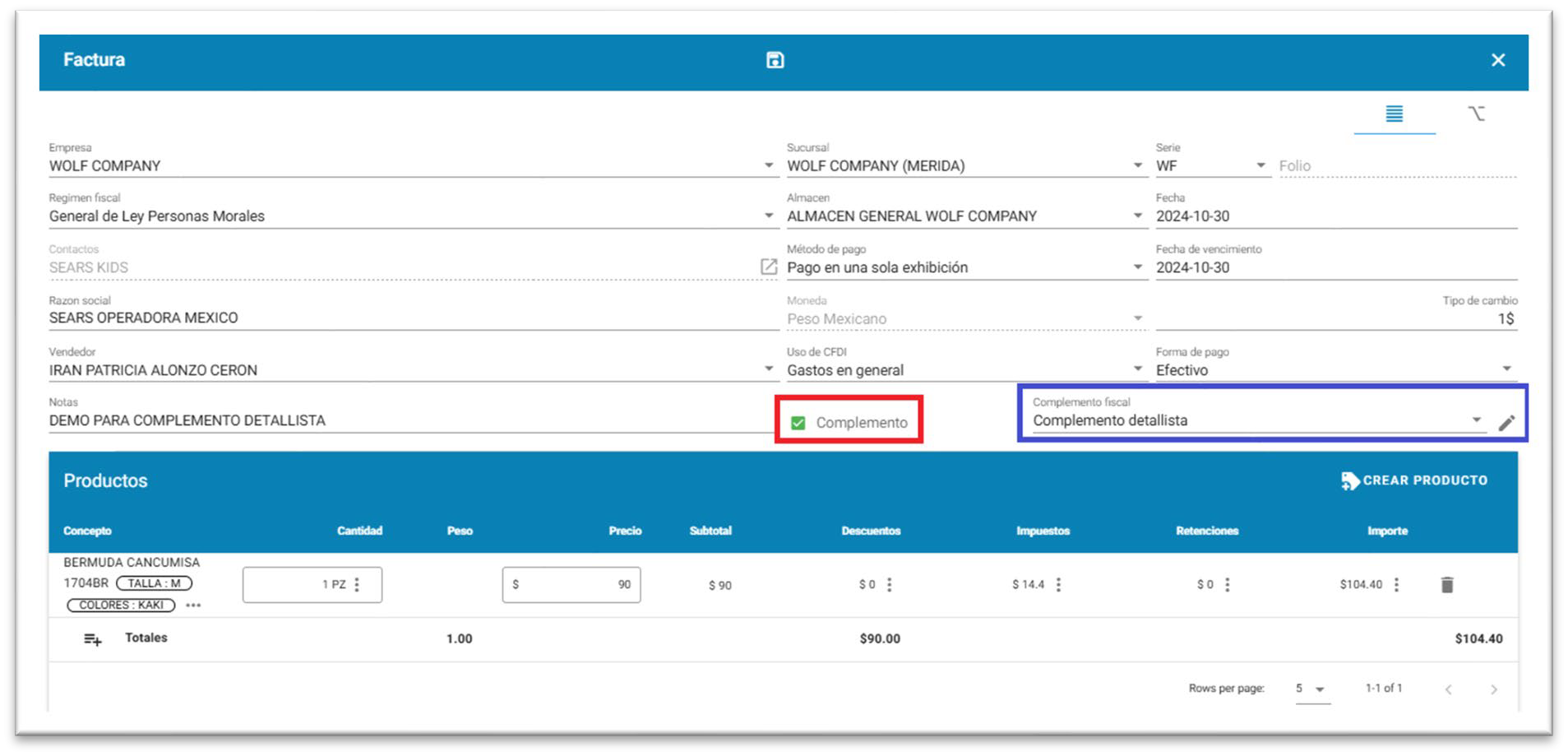This screenshot has height=756, width=1568.
Task: Delete the BERMUDA CANCUMISA row trash icon
Action: point(1447,584)
